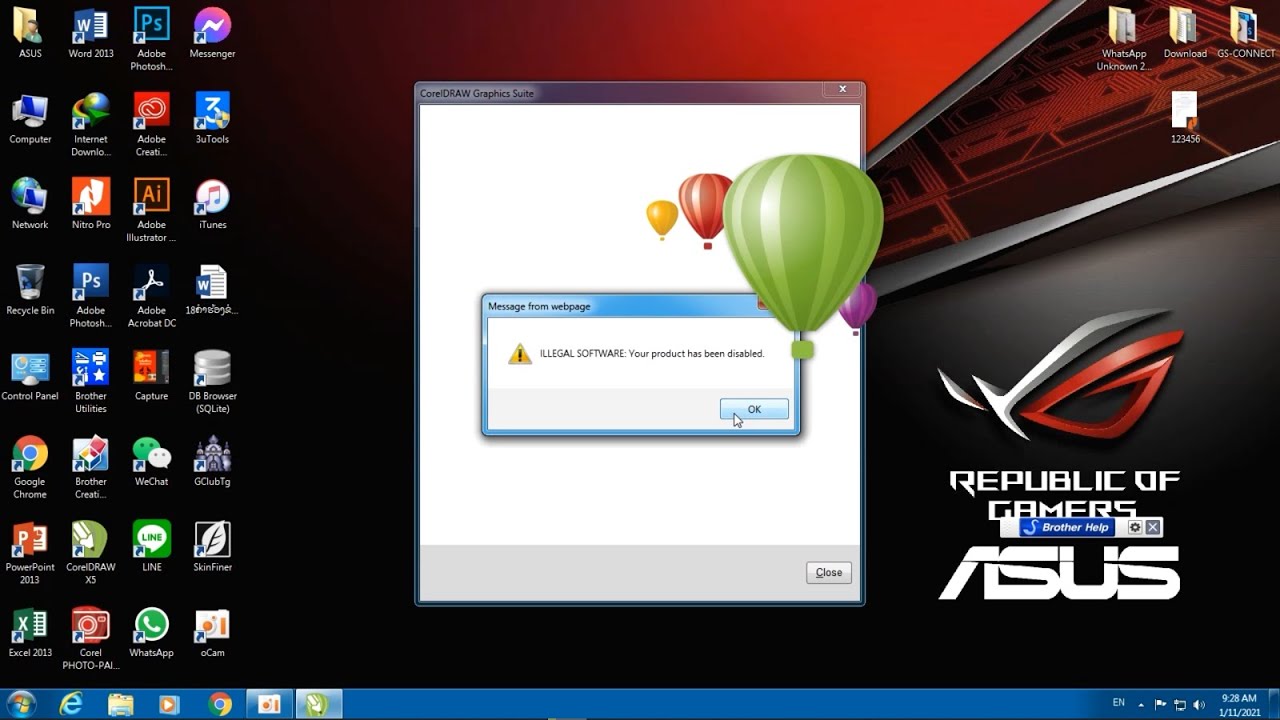Image resolution: width=1280 pixels, height=720 pixels.
Task: Click OK in the illegal software message
Action: [754, 409]
